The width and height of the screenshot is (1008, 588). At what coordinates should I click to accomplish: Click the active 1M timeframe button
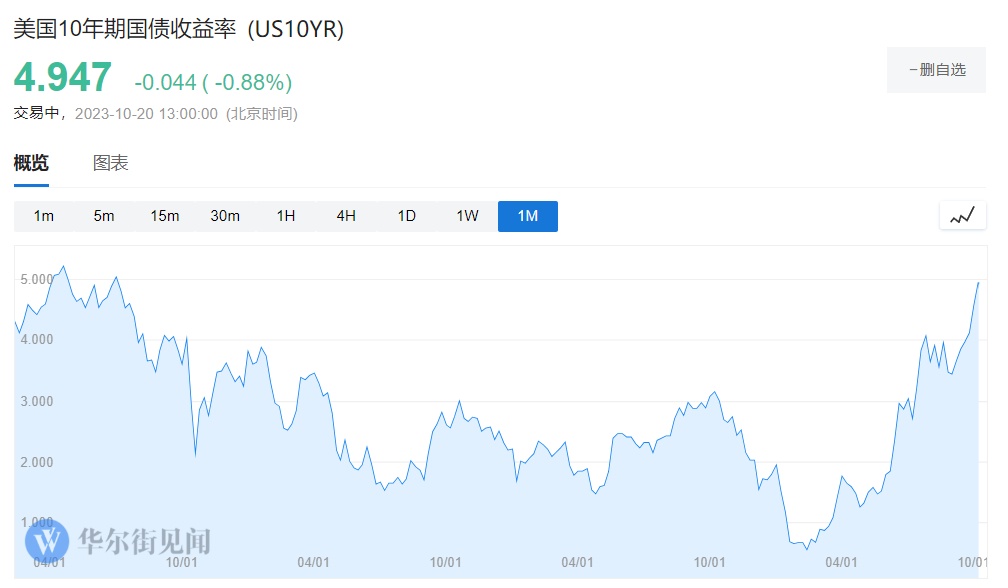pyautogui.click(x=528, y=216)
